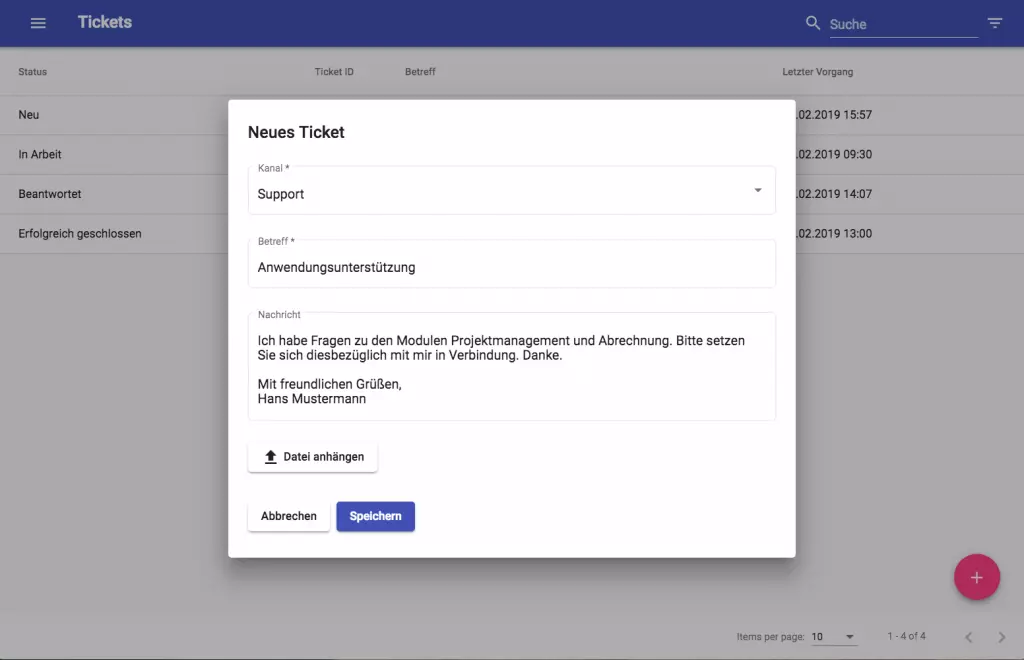Click the upload icon in Datei anhängen

270,457
